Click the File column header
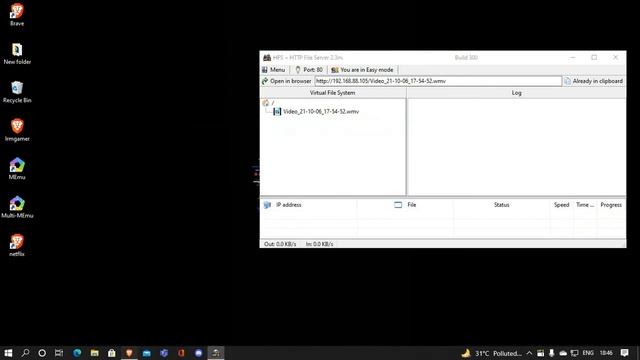Image resolution: width=640 pixels, height=360 pixels. (x=405, y=205)
